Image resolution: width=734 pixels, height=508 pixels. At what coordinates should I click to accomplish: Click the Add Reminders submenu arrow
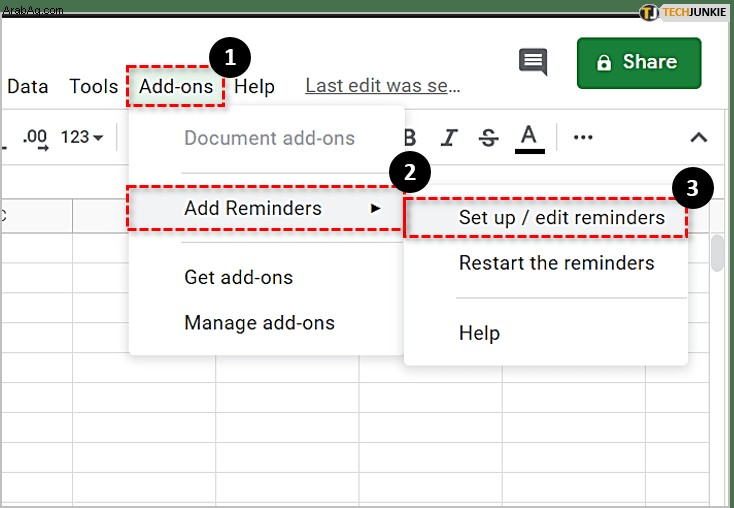click(375, 208)
